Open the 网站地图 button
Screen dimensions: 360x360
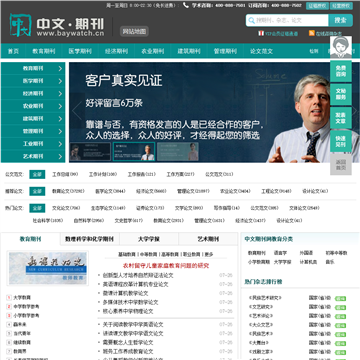point(134,32)
